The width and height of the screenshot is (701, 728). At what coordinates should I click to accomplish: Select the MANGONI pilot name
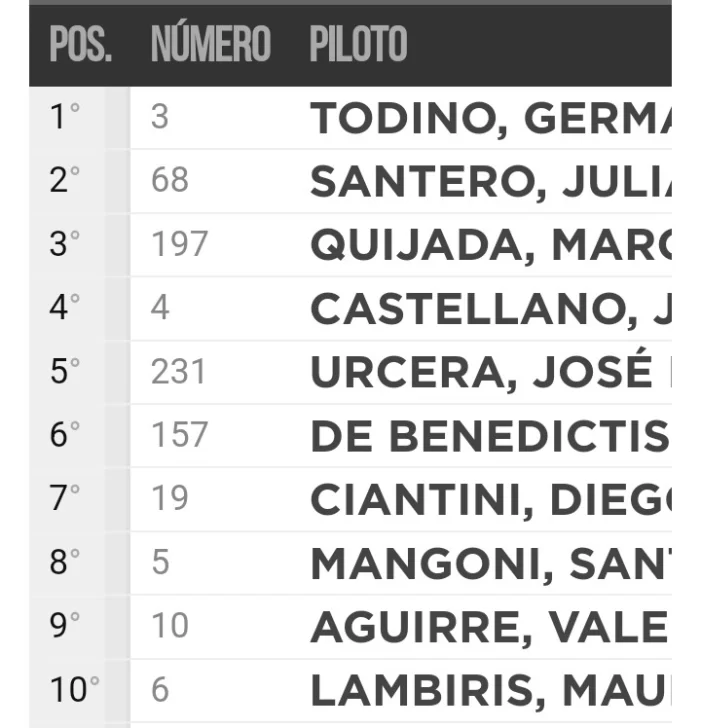coord(490,563)
